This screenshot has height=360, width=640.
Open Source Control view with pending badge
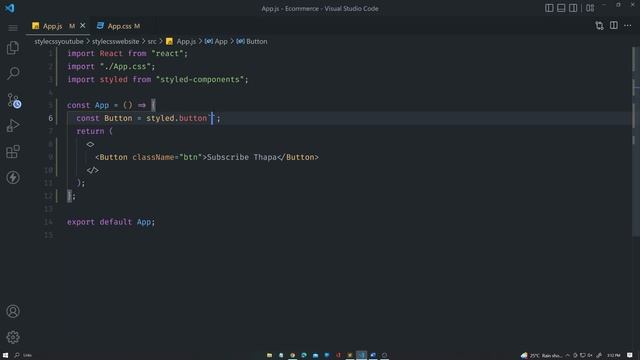(x=13, y=100)
